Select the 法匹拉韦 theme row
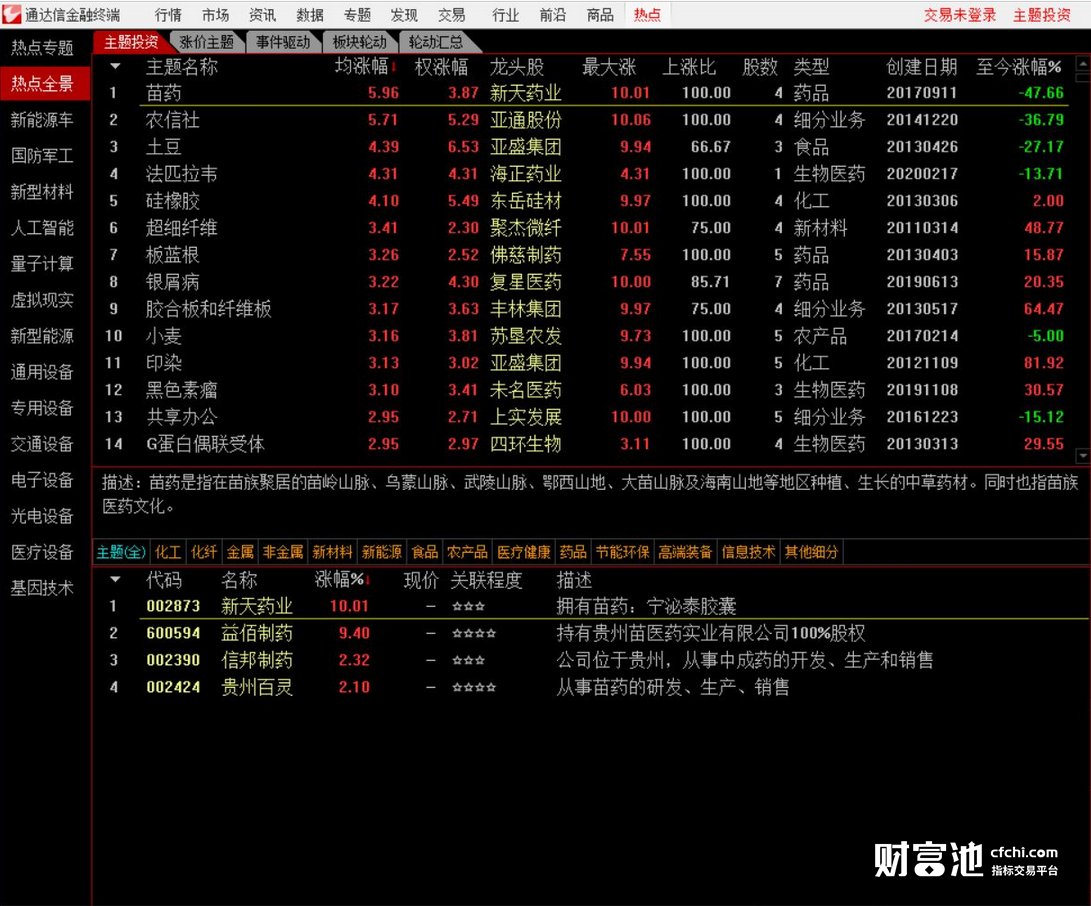Viewport: 1091px width, 906px height. (x=586, y=174)
